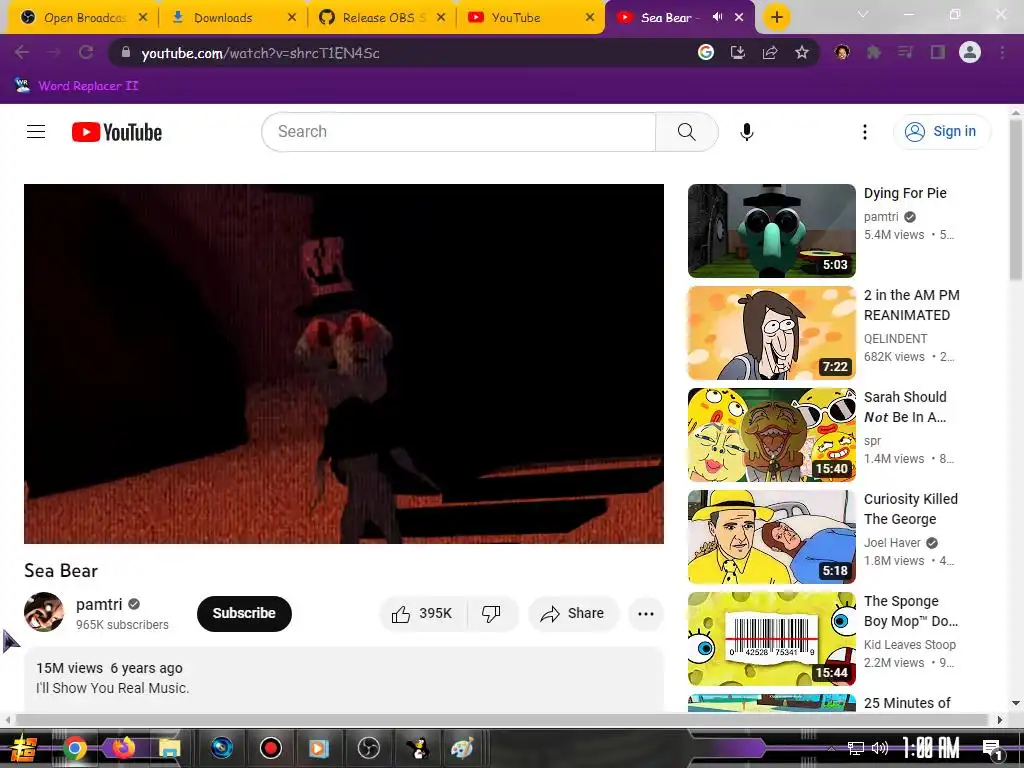Open a new tab with the plus button
Viewport: 1024px width, 768px height.
click(x=776, y=18)
